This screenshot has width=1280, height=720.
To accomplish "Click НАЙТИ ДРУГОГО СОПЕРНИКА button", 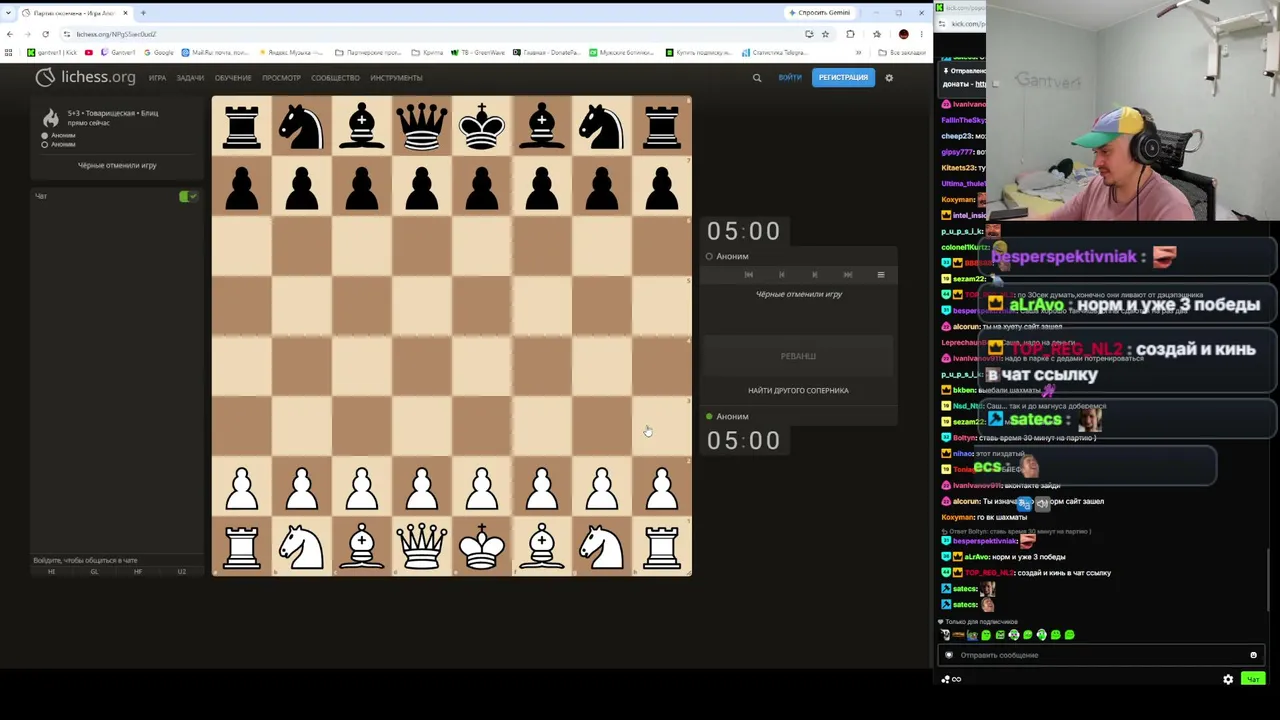I will point(798,390).
